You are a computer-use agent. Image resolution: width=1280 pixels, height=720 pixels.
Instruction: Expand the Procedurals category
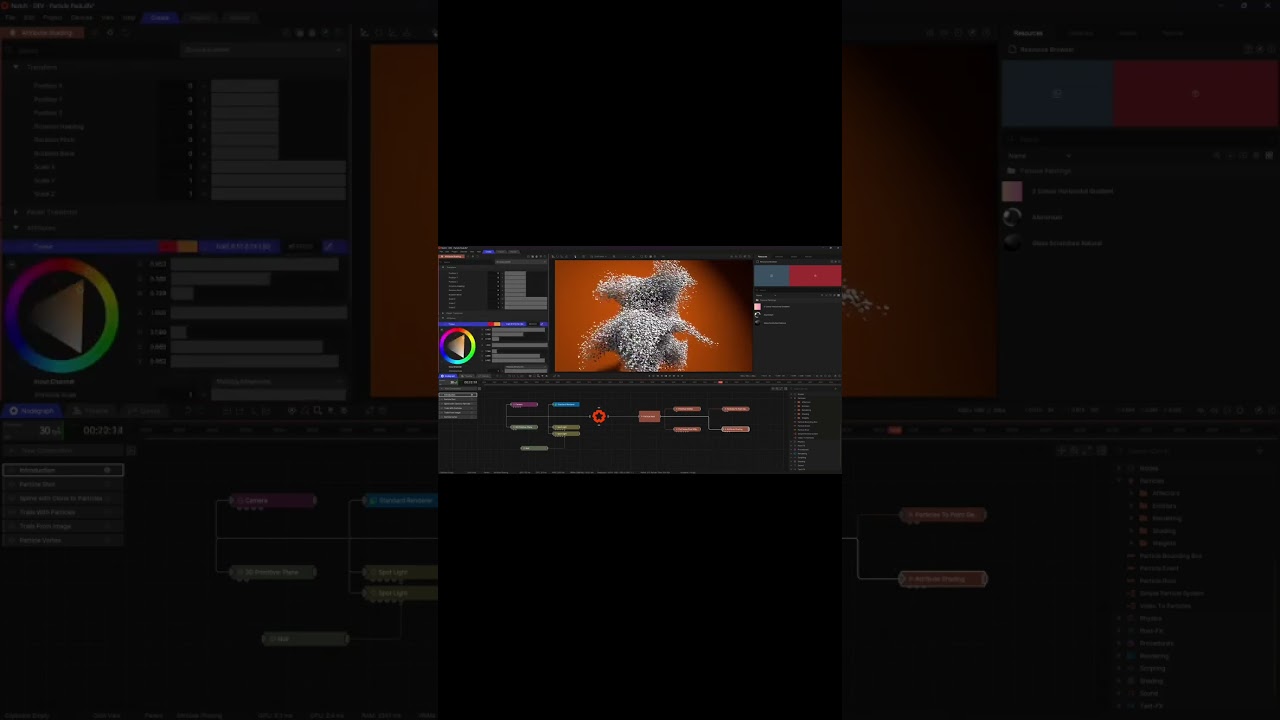[x=1119, y=644]
